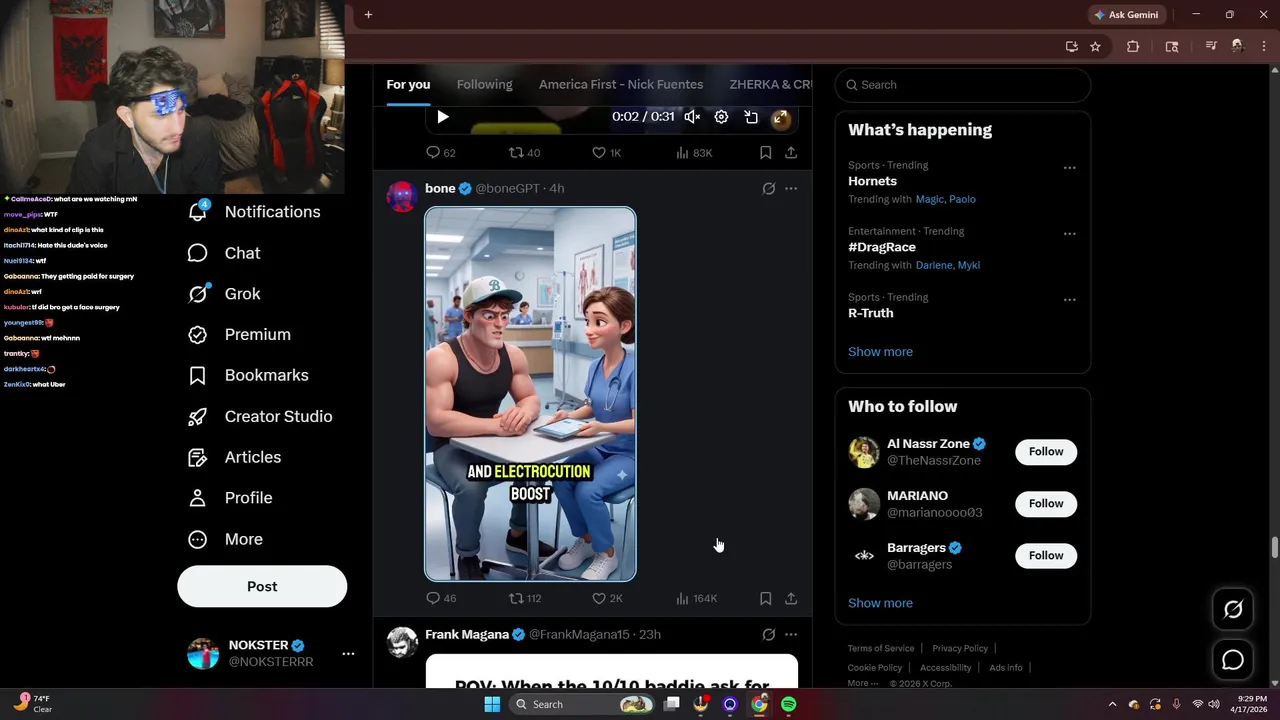Like bone's post with 2K likes

point(607,598)
